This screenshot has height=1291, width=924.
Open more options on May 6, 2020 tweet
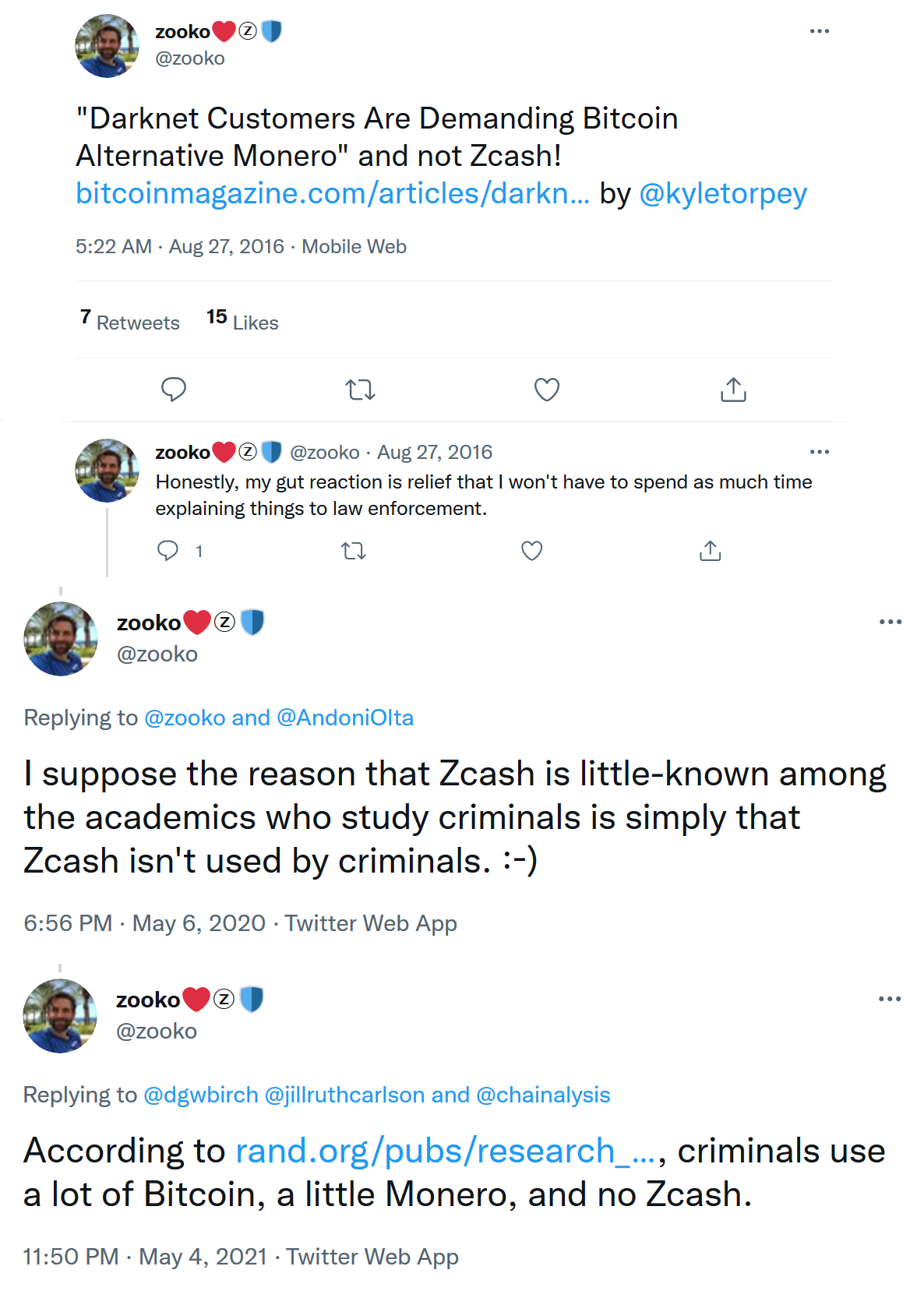[890, 622]
